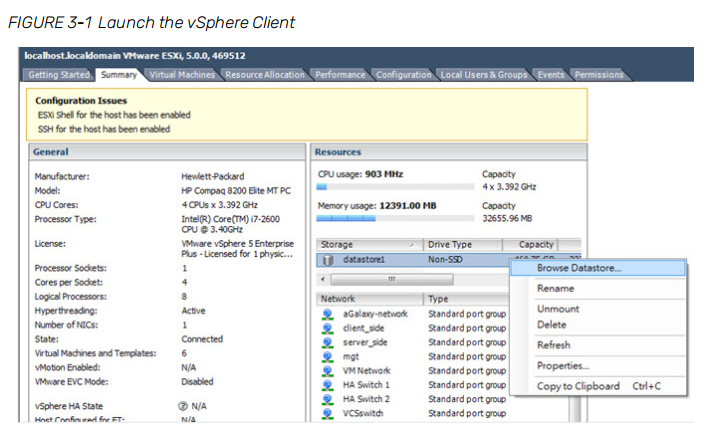This screenshot has height=442, width=709.
Task: Click the HA Switch 1 network icon
Action: (x=327, y=385)
